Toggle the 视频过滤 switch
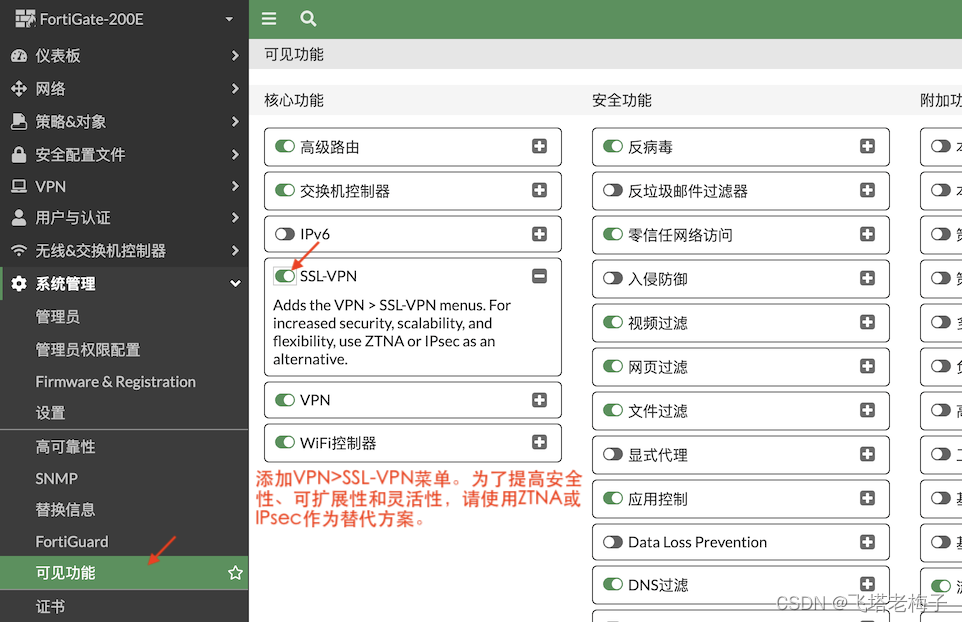Image resolution: width=962 pixels, height=622 pixels. (613, 322)
